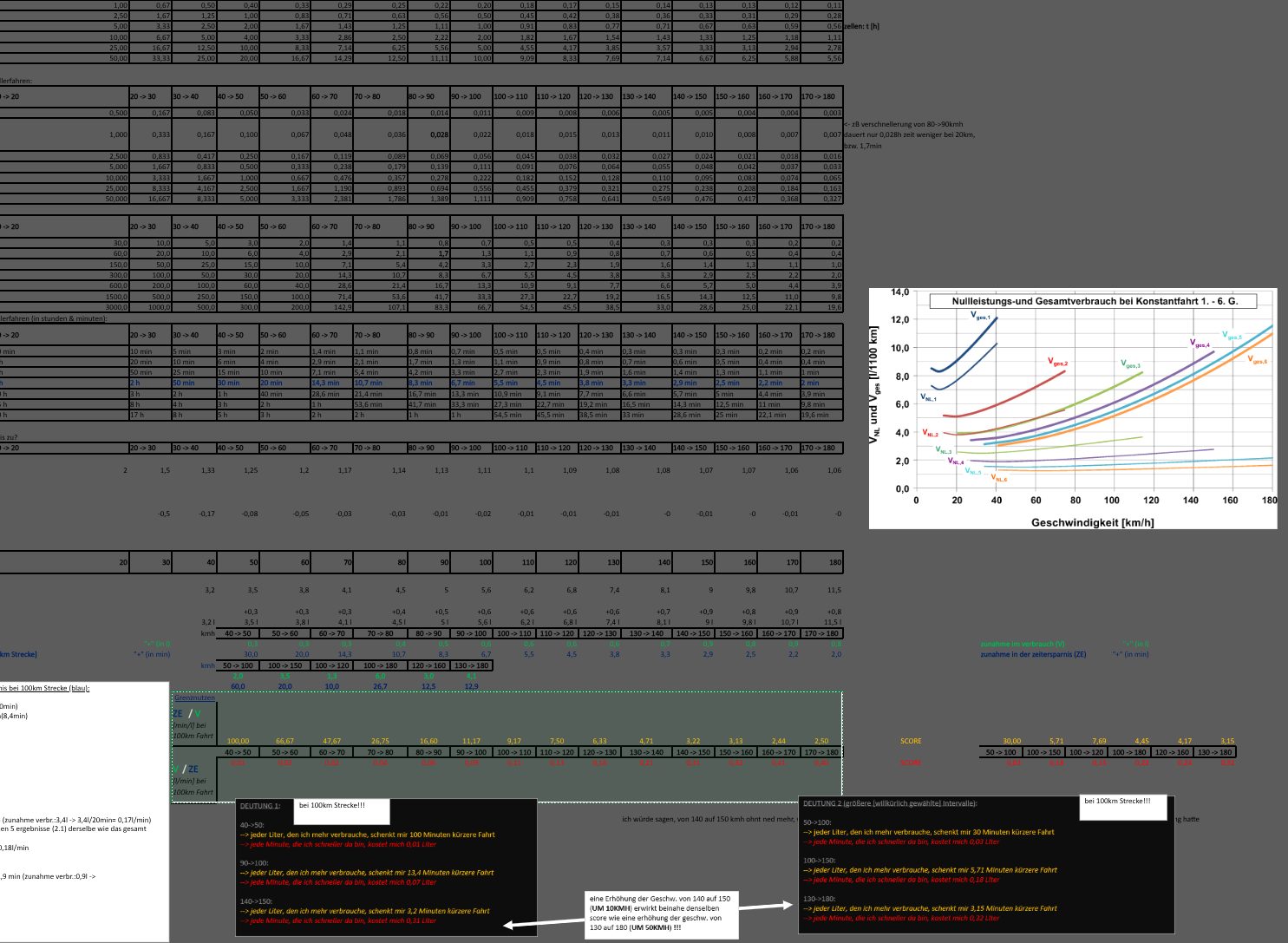Select 'bei 100km Strecke!!!' box over DEUTUNG 1
The height and width of the screenshot is (943, 1288).
342,811
